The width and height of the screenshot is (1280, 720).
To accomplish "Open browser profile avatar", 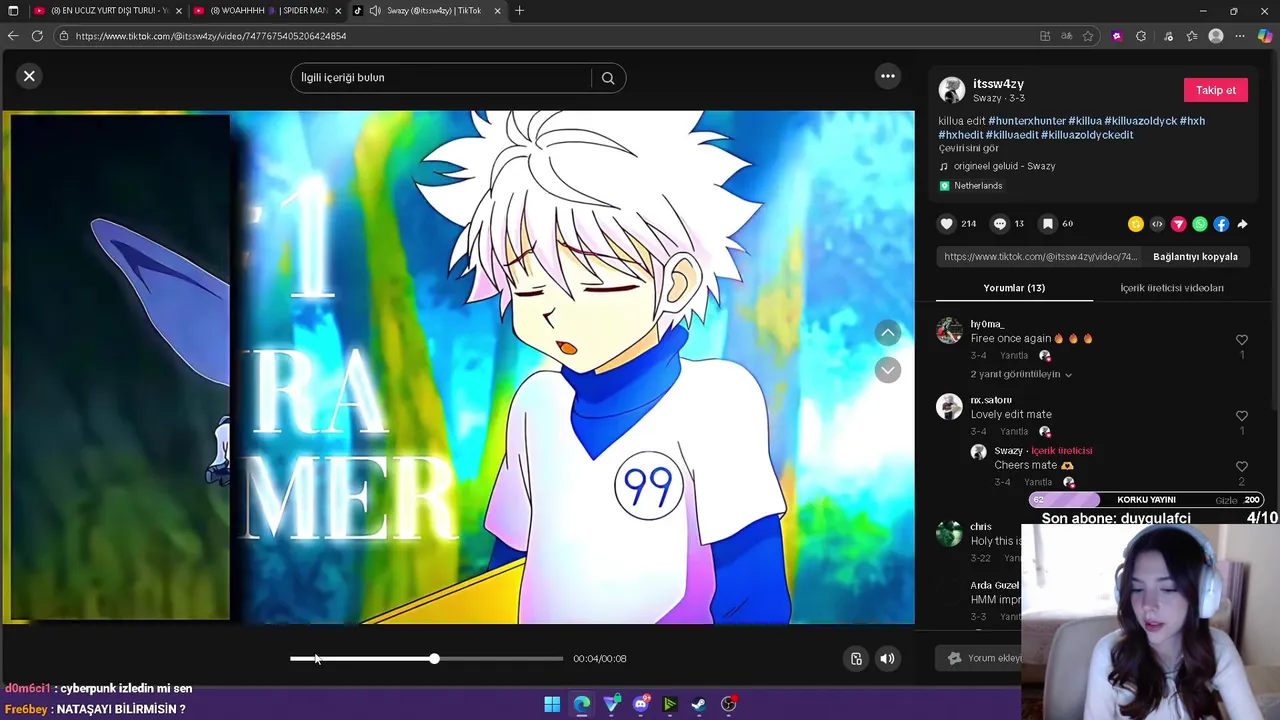I will pyautogui.click(x=1216, y=36).
